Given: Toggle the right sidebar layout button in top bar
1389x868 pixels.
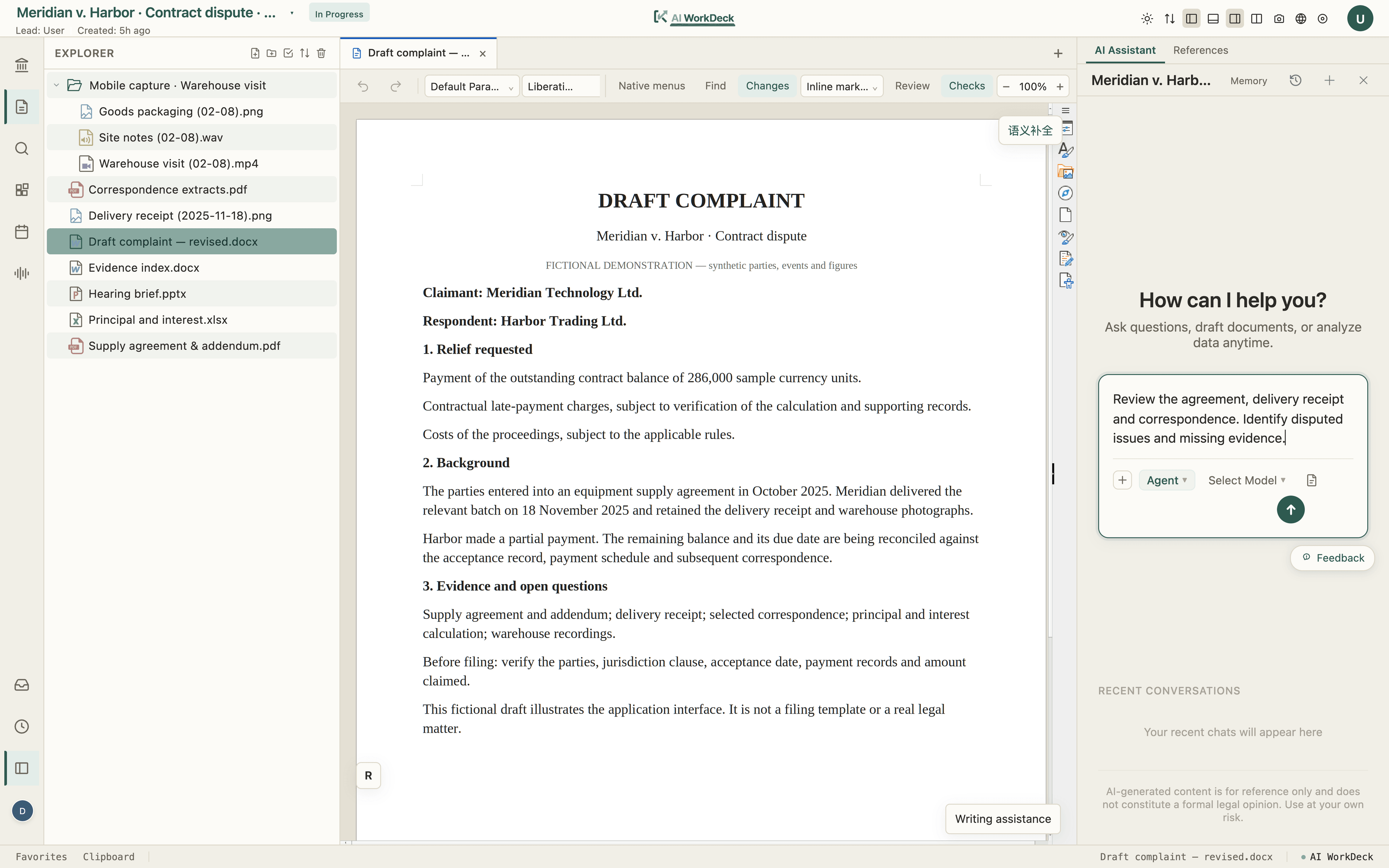Looking at the screenshot, I should (1235, 19).
